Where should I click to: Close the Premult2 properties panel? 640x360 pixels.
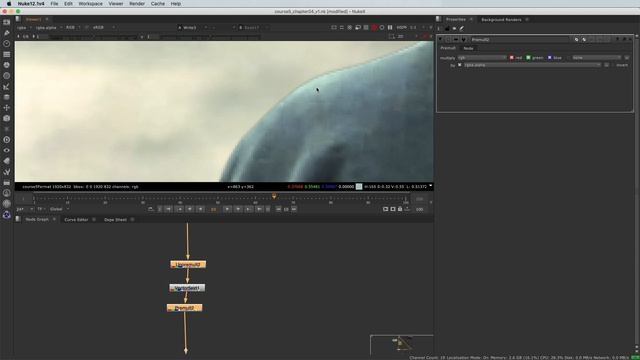click(630, 39)
